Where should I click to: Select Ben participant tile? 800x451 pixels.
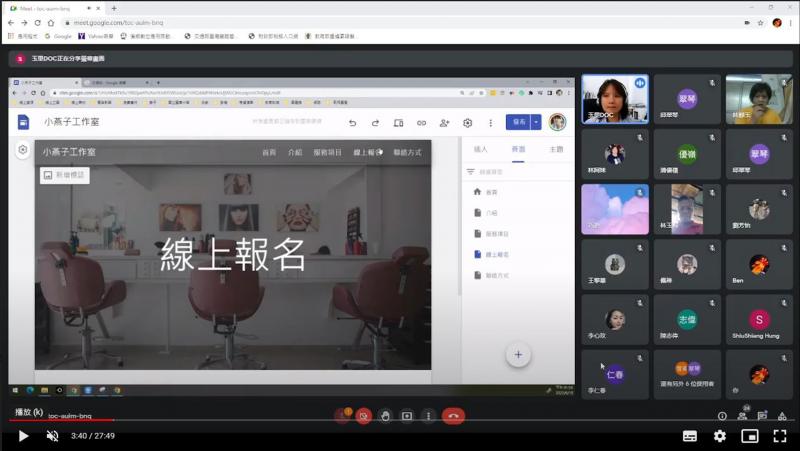point(759,264)
